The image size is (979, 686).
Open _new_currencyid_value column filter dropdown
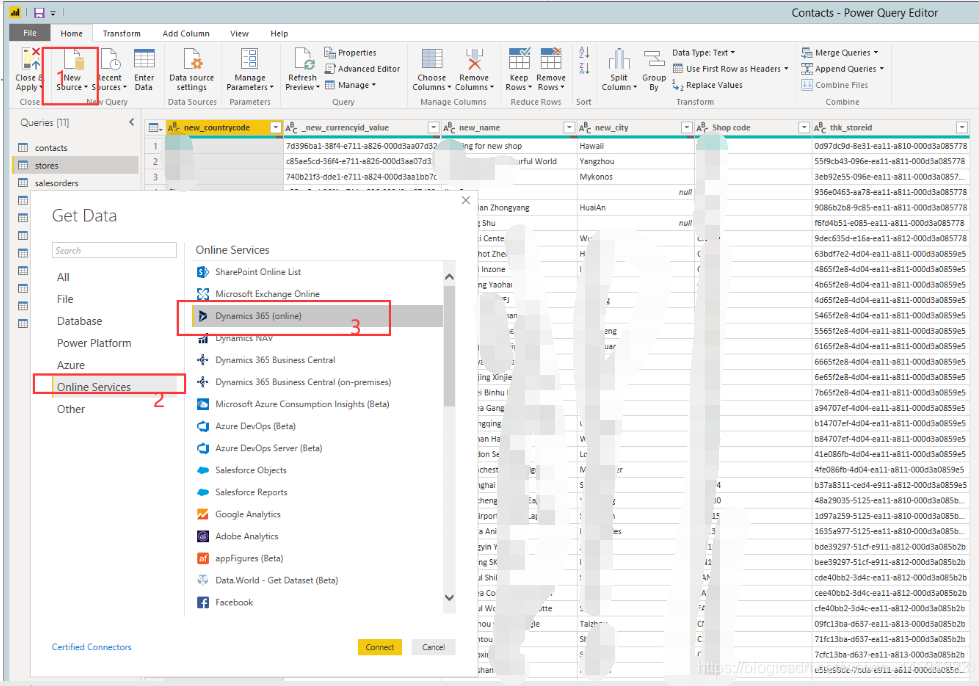(x=433, y=127)
